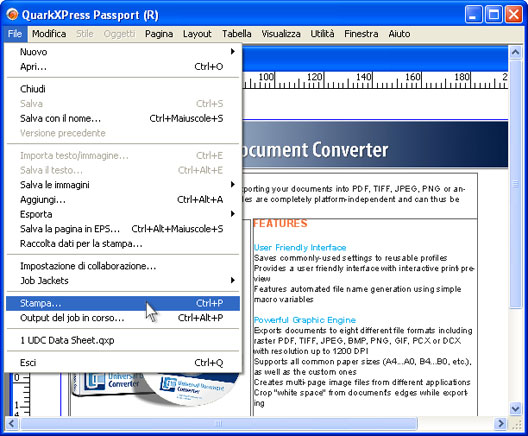This screenshot has width=528, height=436.
Task: Open the Aiuto menu
Action: [x=399, y=34]
